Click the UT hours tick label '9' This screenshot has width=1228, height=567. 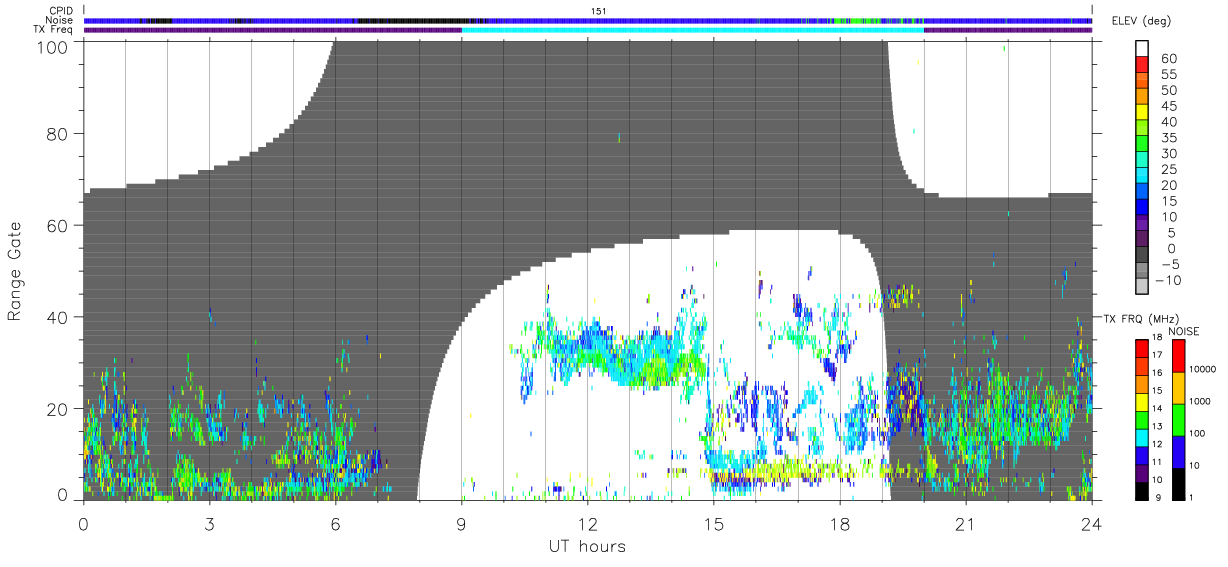[461, 524]
